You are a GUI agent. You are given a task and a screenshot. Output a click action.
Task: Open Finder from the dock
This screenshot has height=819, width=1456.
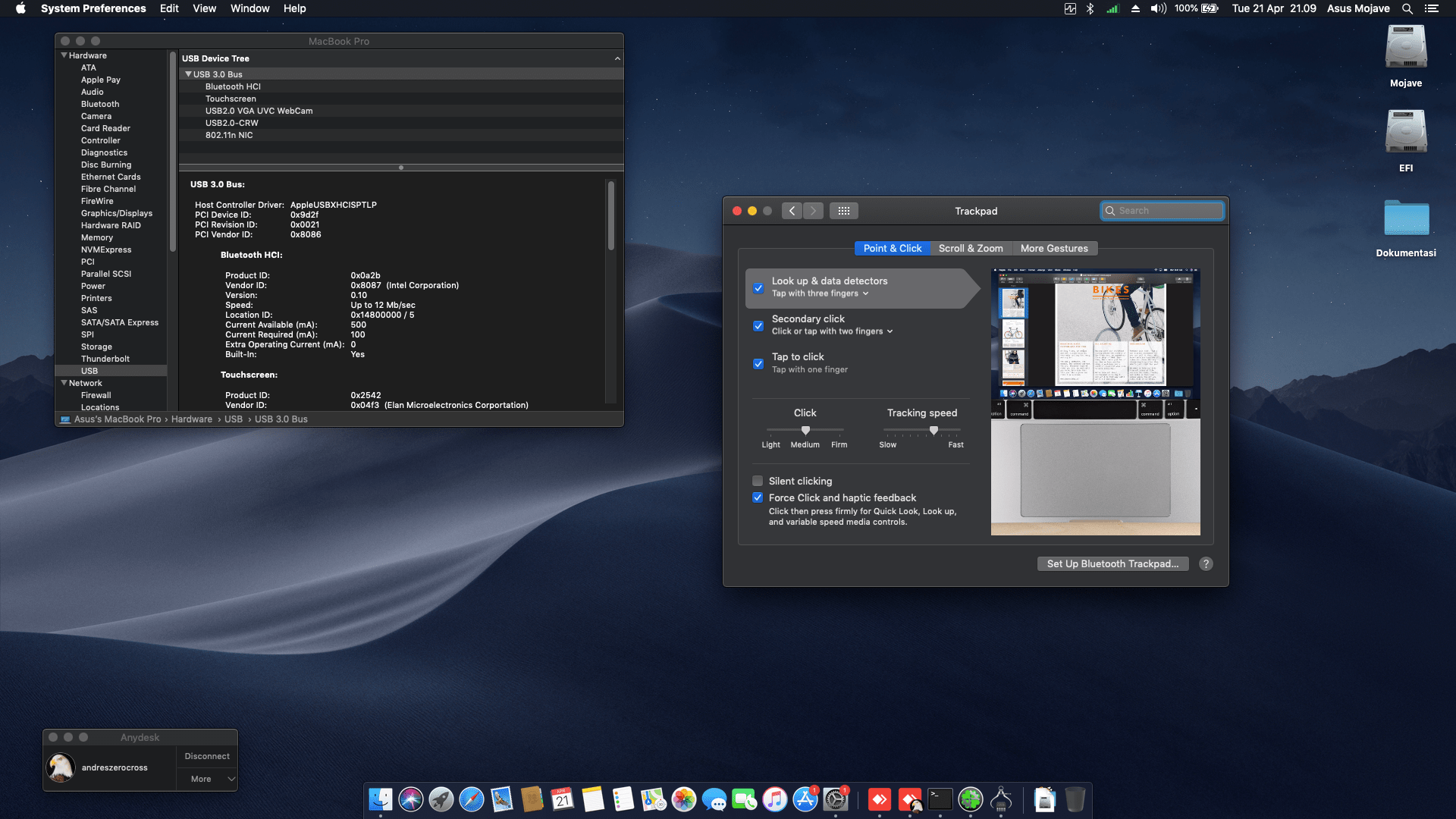click(381, 799)
